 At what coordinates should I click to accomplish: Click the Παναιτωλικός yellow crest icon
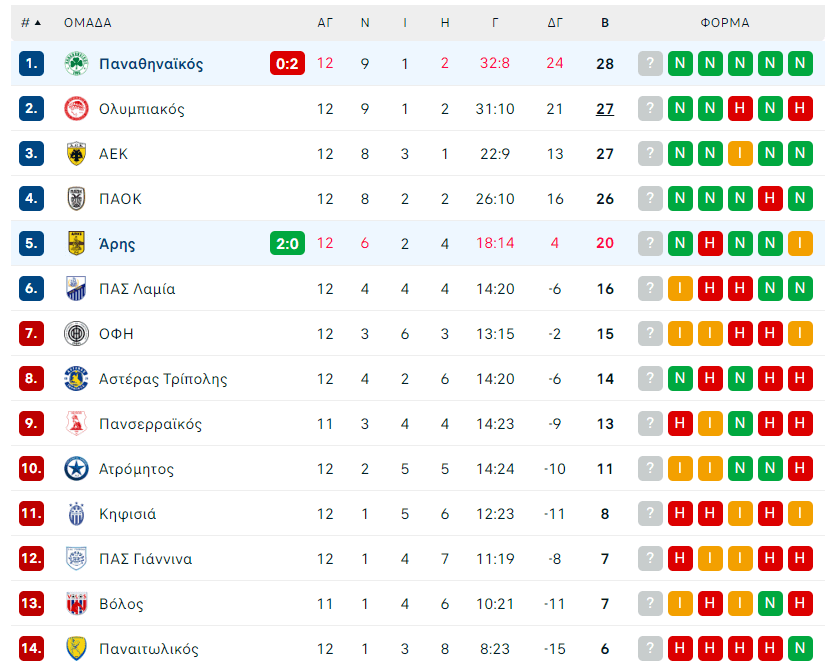[77, 649]
